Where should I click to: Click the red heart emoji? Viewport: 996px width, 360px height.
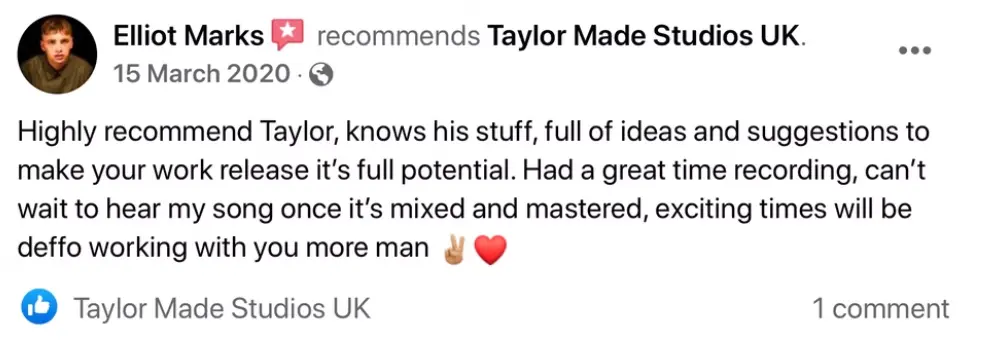490,250
